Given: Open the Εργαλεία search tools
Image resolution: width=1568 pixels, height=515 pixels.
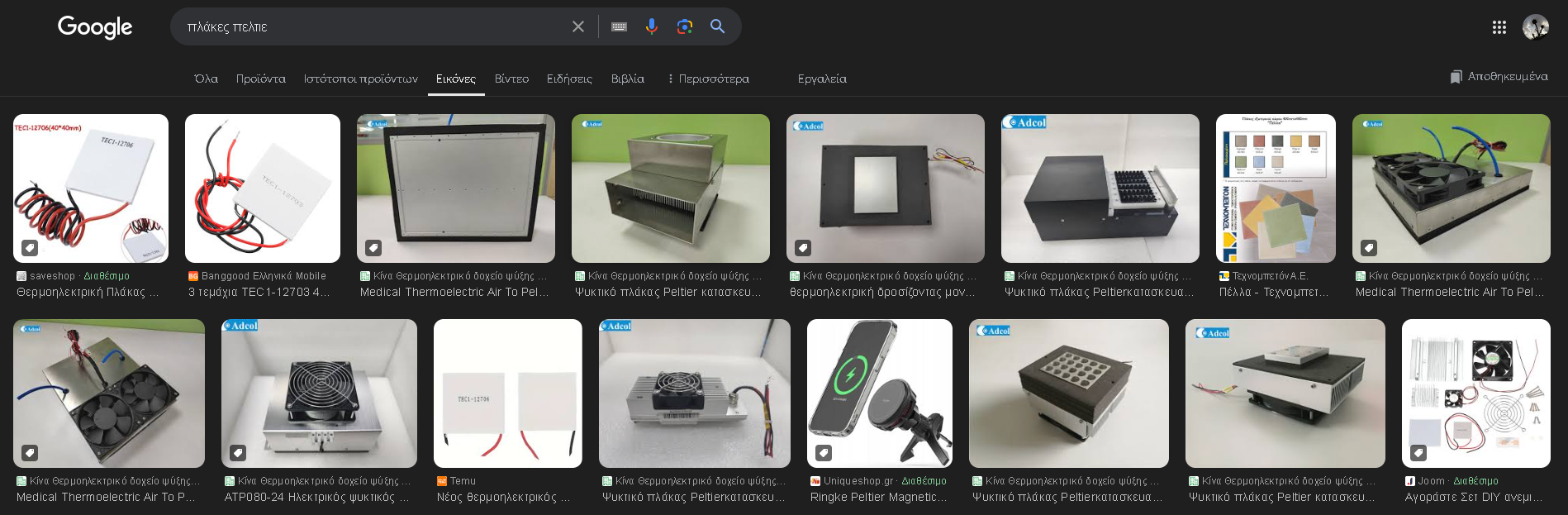Looking at the screenshot, I should tap(822, 79).
